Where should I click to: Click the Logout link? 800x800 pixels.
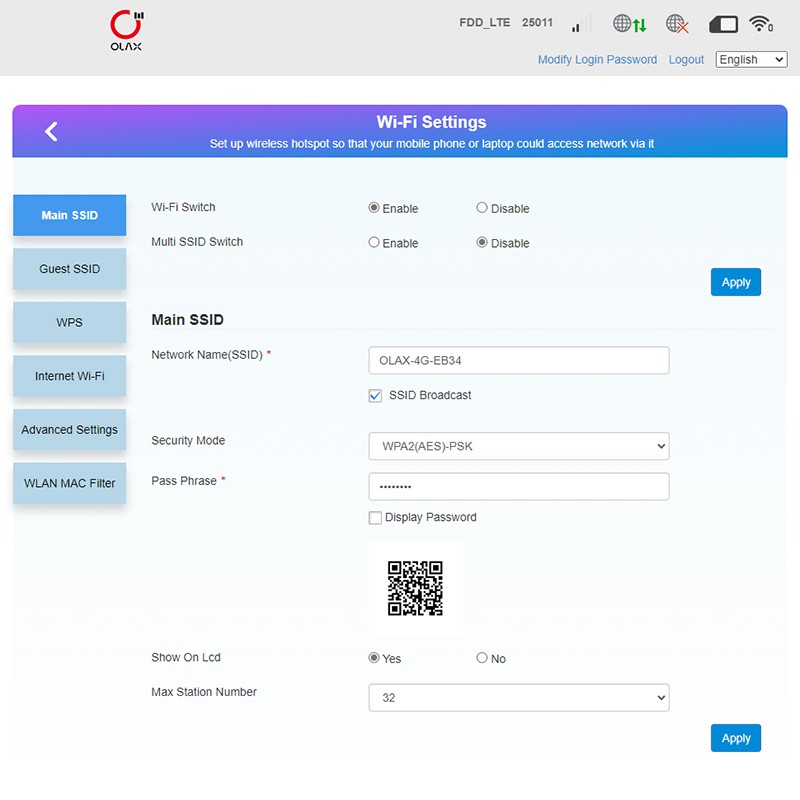coord(686,60)
